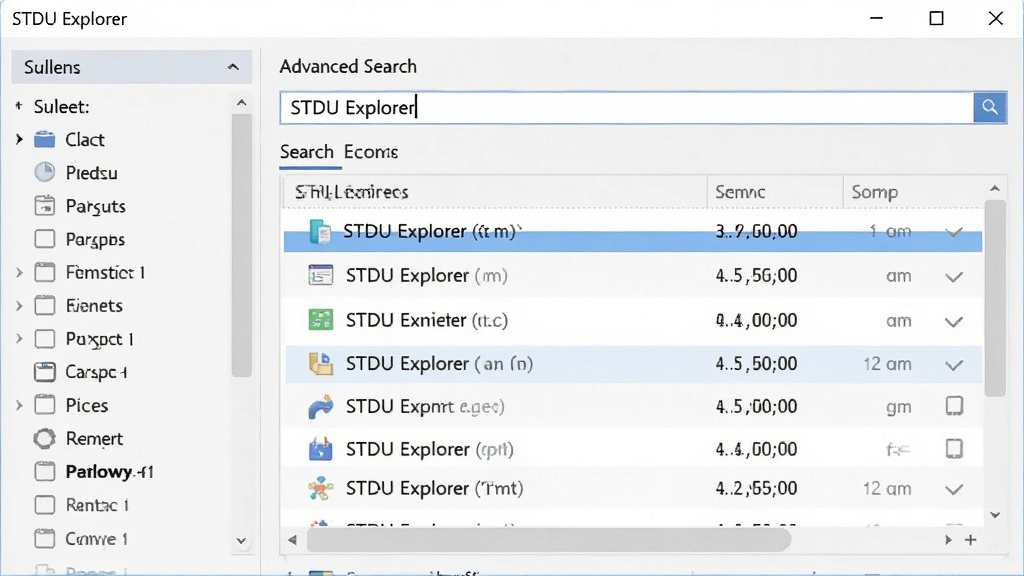Tick the Cmwe 1 checkbox
The image size is (1024, 576).
pyautogui.click(x=44, y=539)
